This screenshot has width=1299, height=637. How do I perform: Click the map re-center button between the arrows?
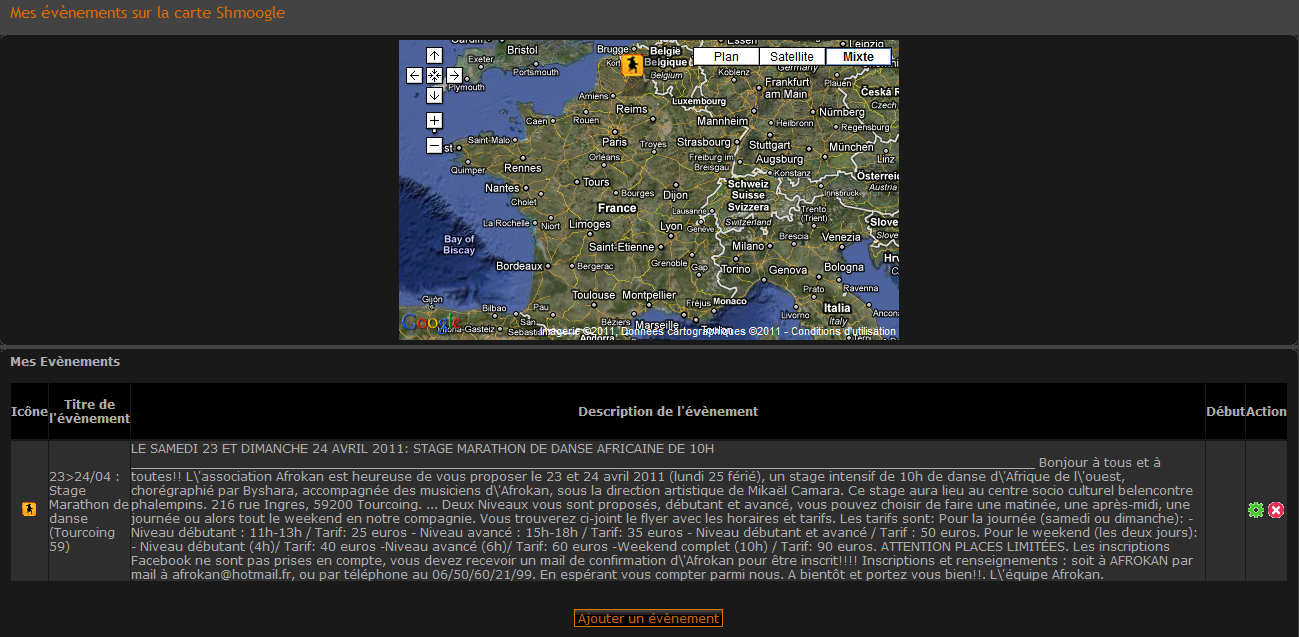pyautogui.click(x=434, y=75)
